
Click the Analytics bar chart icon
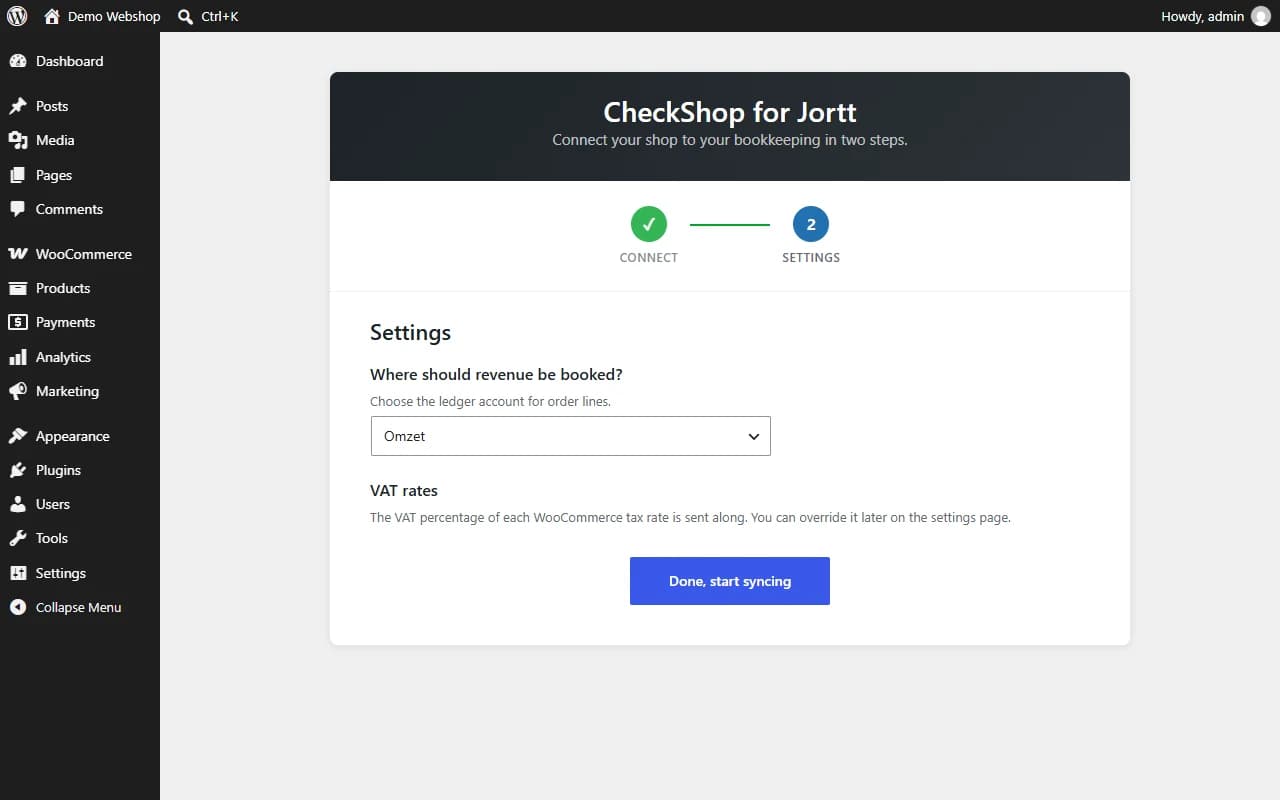coord(18,357)
